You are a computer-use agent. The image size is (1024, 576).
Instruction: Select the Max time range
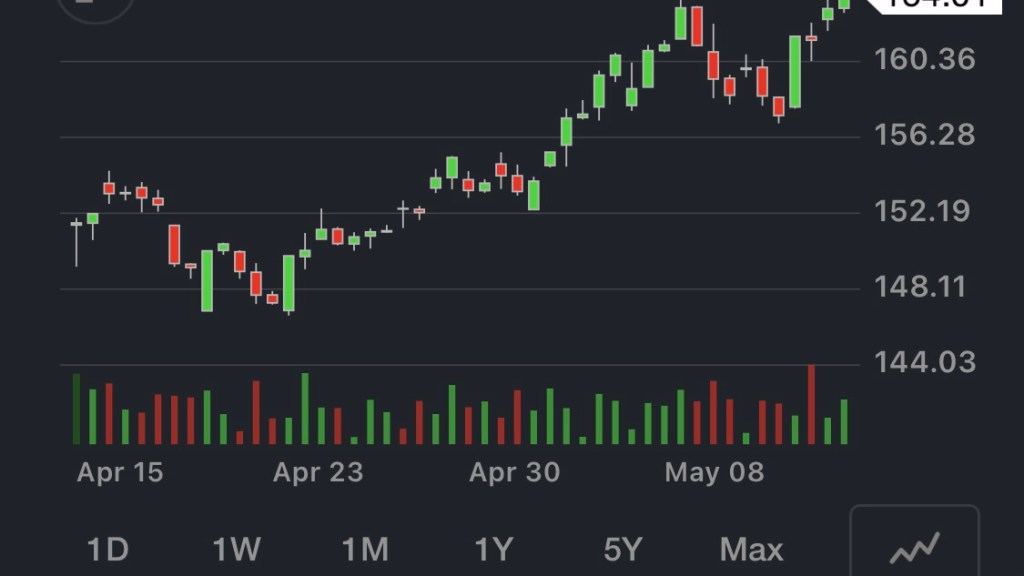click(752, 549)
